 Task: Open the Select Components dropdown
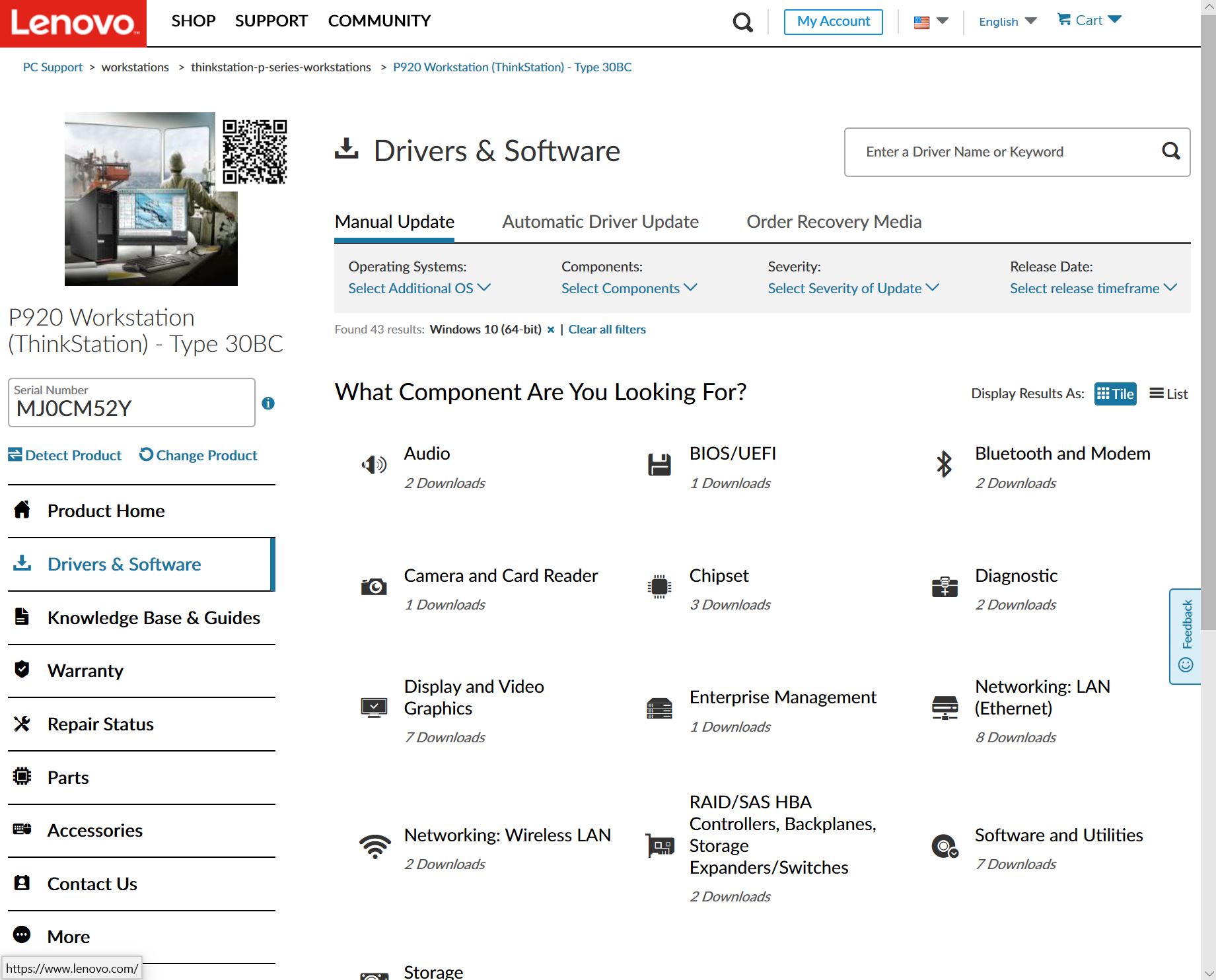click(x=629, y=289)
